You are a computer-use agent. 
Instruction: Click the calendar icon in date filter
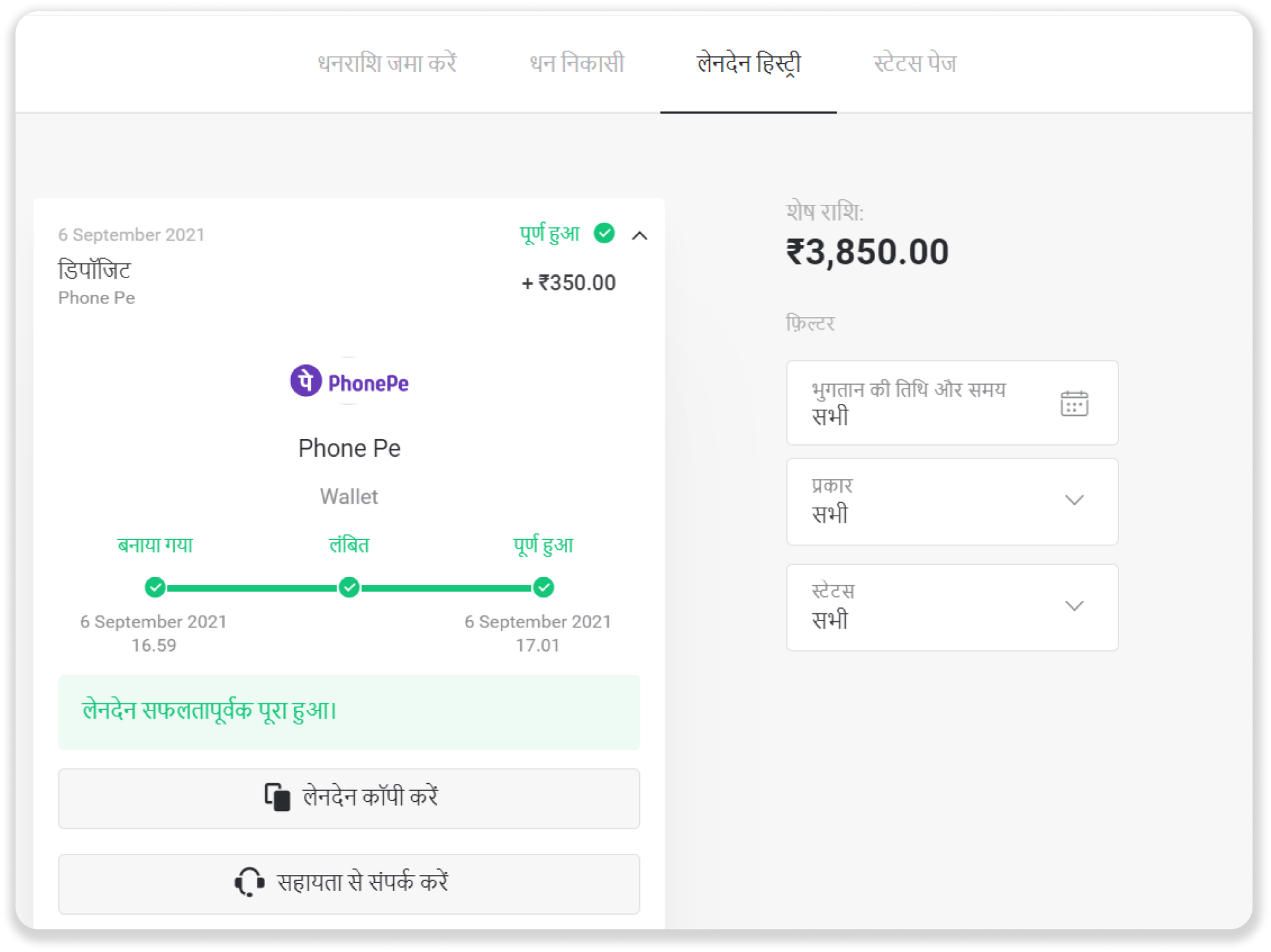tap(1074, 403)
